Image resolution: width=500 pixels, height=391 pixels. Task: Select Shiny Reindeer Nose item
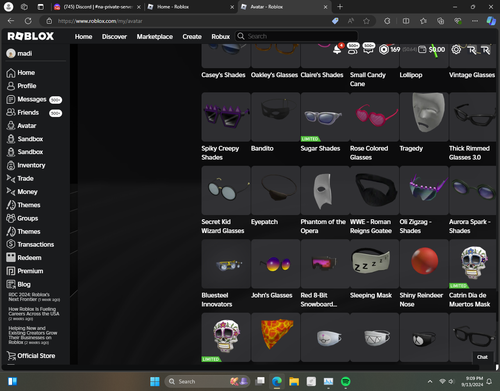pyautogui.click(x=424, y=264)
